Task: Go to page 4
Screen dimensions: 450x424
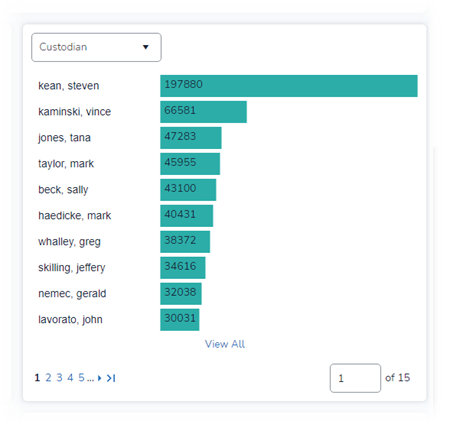Action: 70,378
